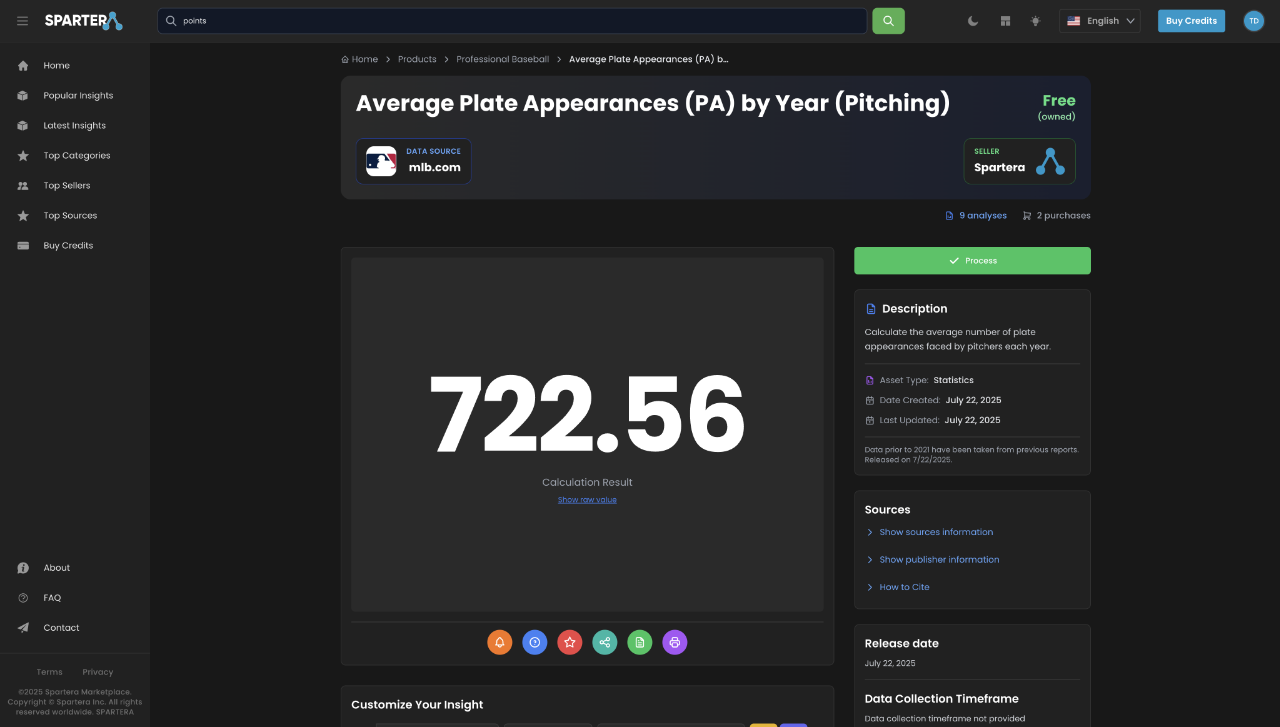Expand Show sources information
The image size is (1280, 727).
pos(935,532)
